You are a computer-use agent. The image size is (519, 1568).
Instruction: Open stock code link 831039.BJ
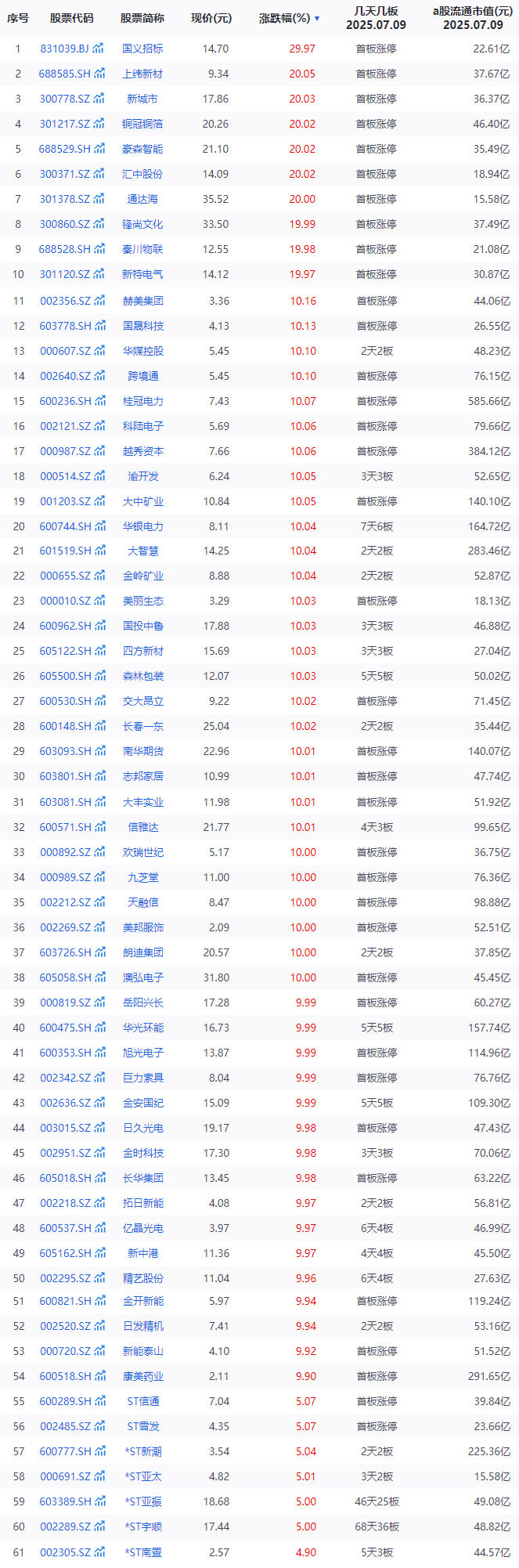click(65, 49)
